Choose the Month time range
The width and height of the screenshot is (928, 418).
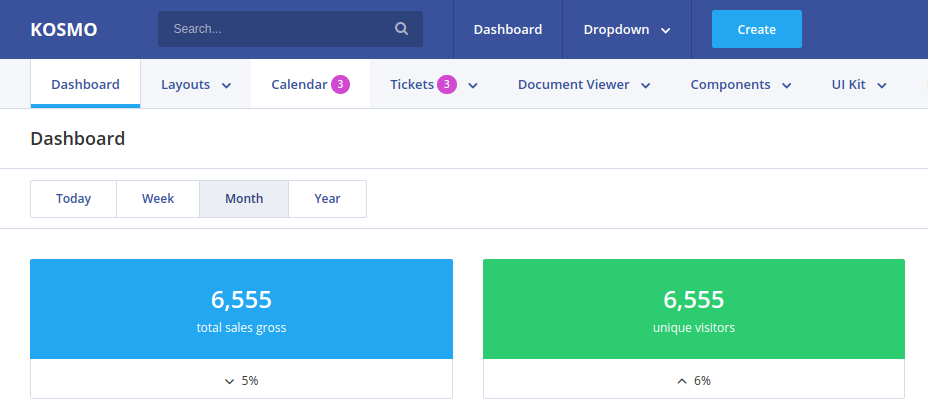coord(244,199)
